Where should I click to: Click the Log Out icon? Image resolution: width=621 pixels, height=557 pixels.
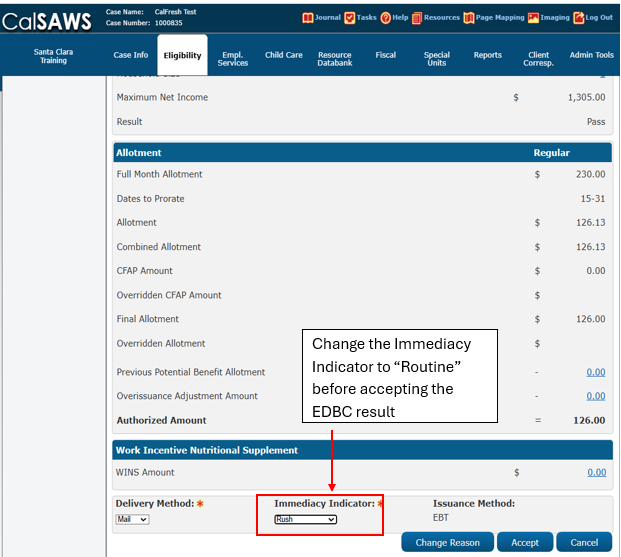coord(579,17)
